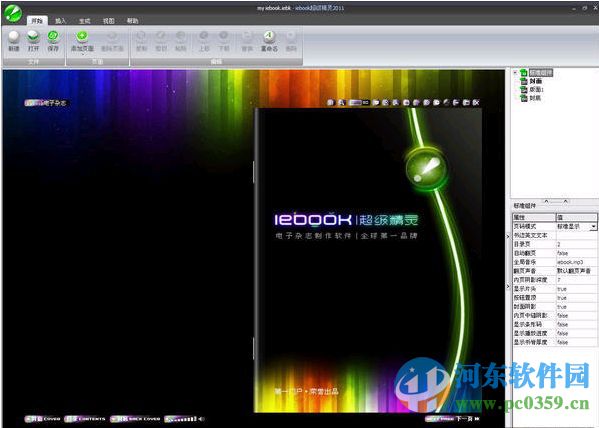Screen dimensions: 599x428
Task: Jump to 目录 Contents in preview
Action: [85, 419]
